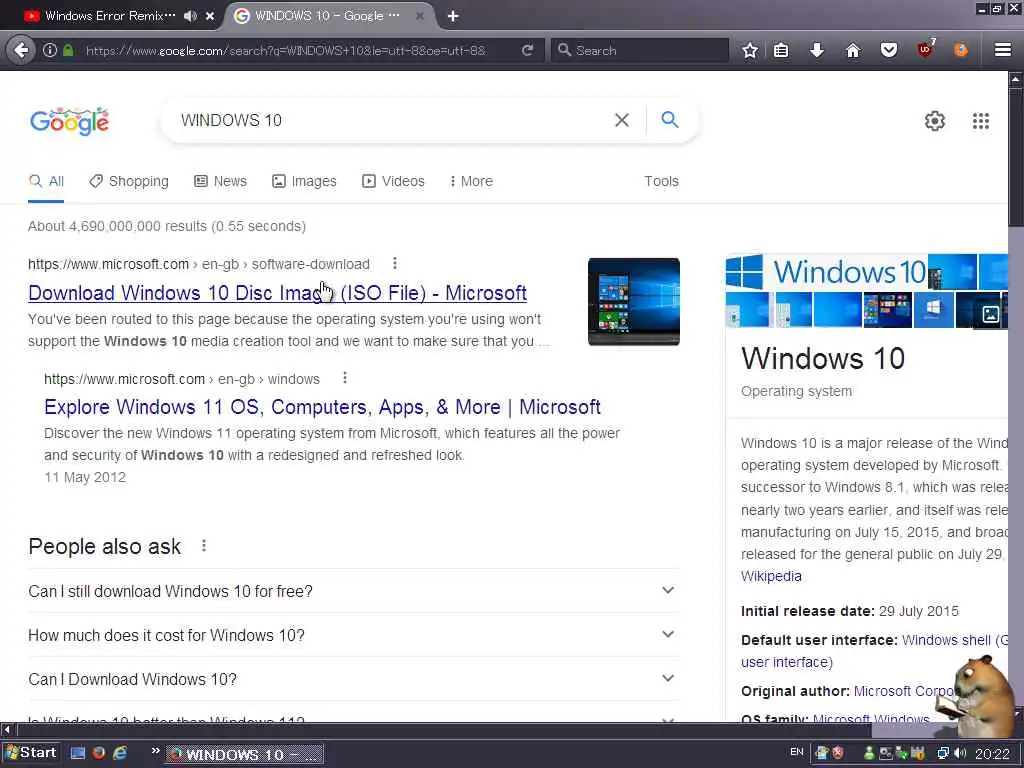Viewport: 1024px width, 768px height.
Task: Reload the page with the refresh icon
Action: click(527, 50)
